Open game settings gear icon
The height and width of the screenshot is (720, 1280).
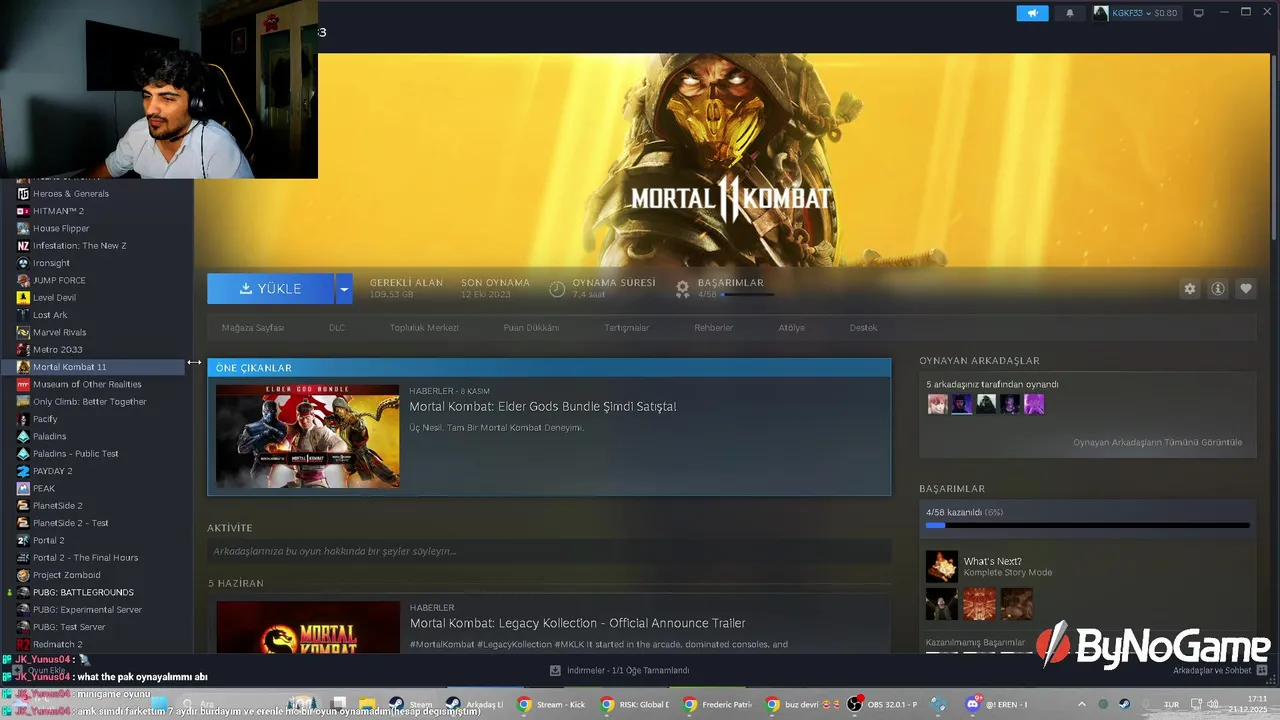pyautogui.click(x=1190, y=289)
